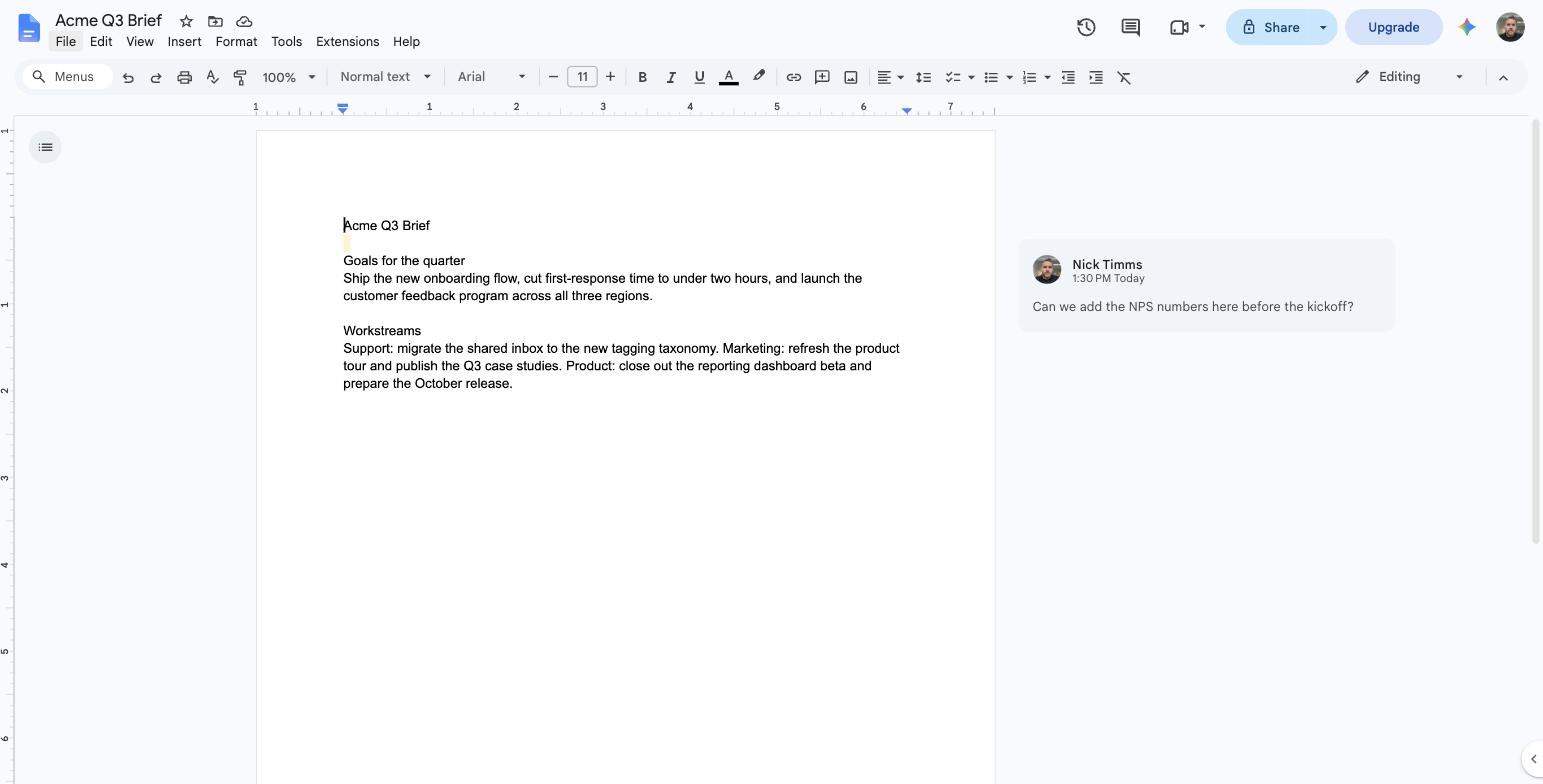The height and width of the screenshot is (784, 1543).
Task: Run spelling and grammar check
Action: point(212,77)
